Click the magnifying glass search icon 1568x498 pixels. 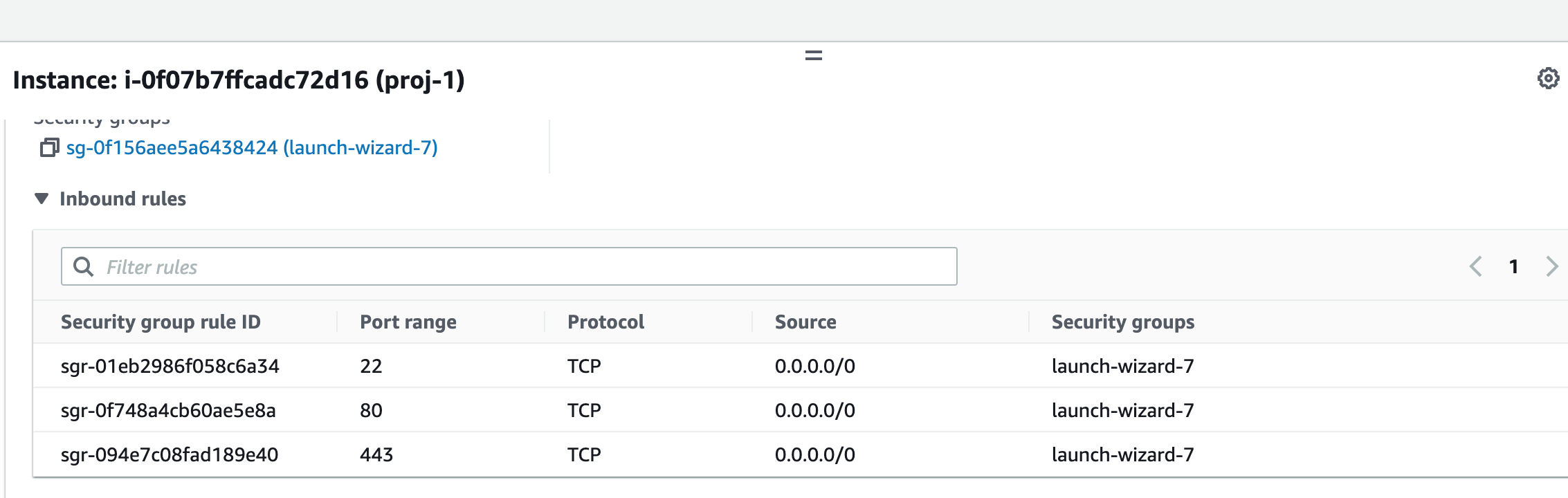coord(84,266)
